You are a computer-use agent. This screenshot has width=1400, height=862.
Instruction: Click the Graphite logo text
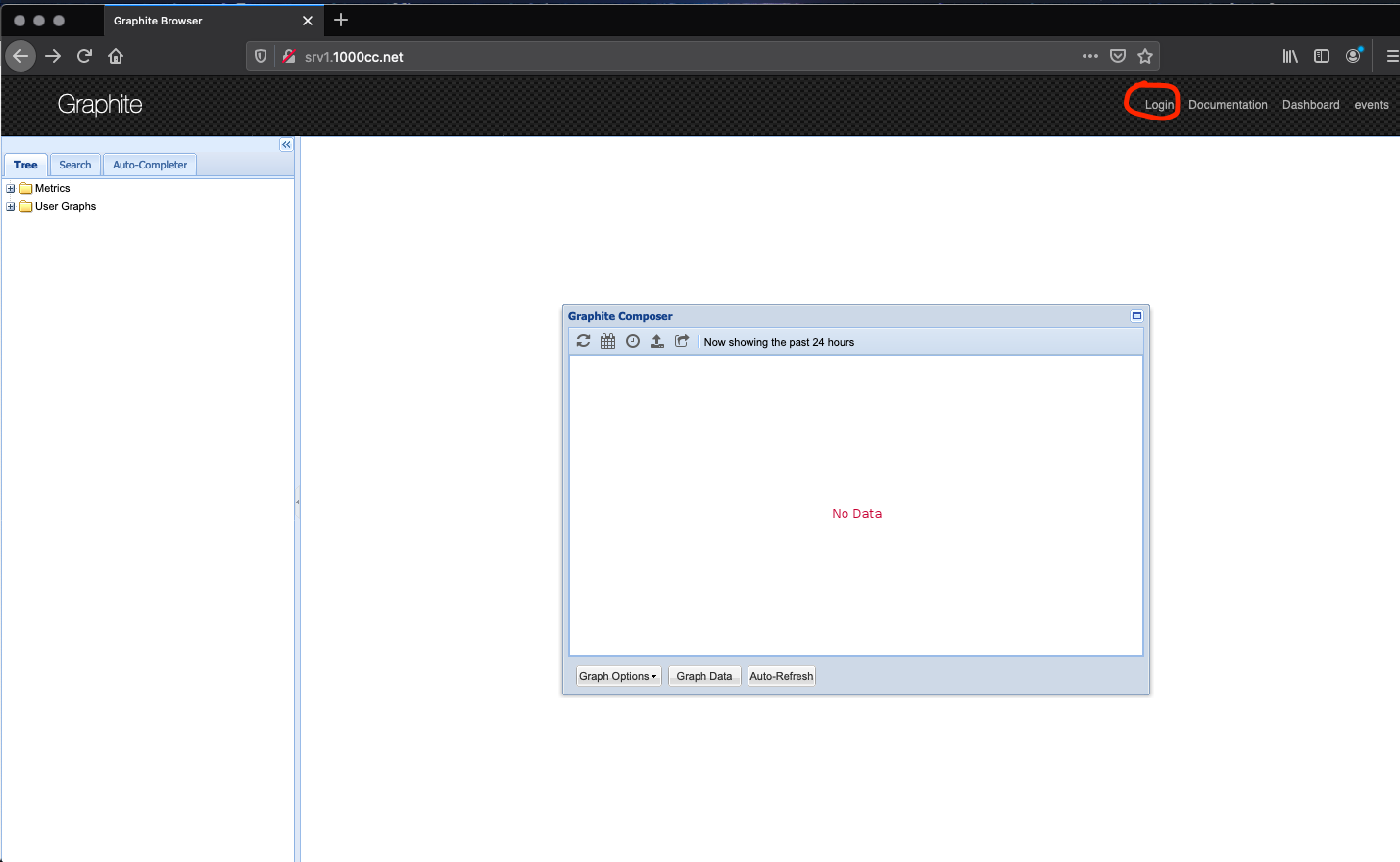(x=100, y=104)
